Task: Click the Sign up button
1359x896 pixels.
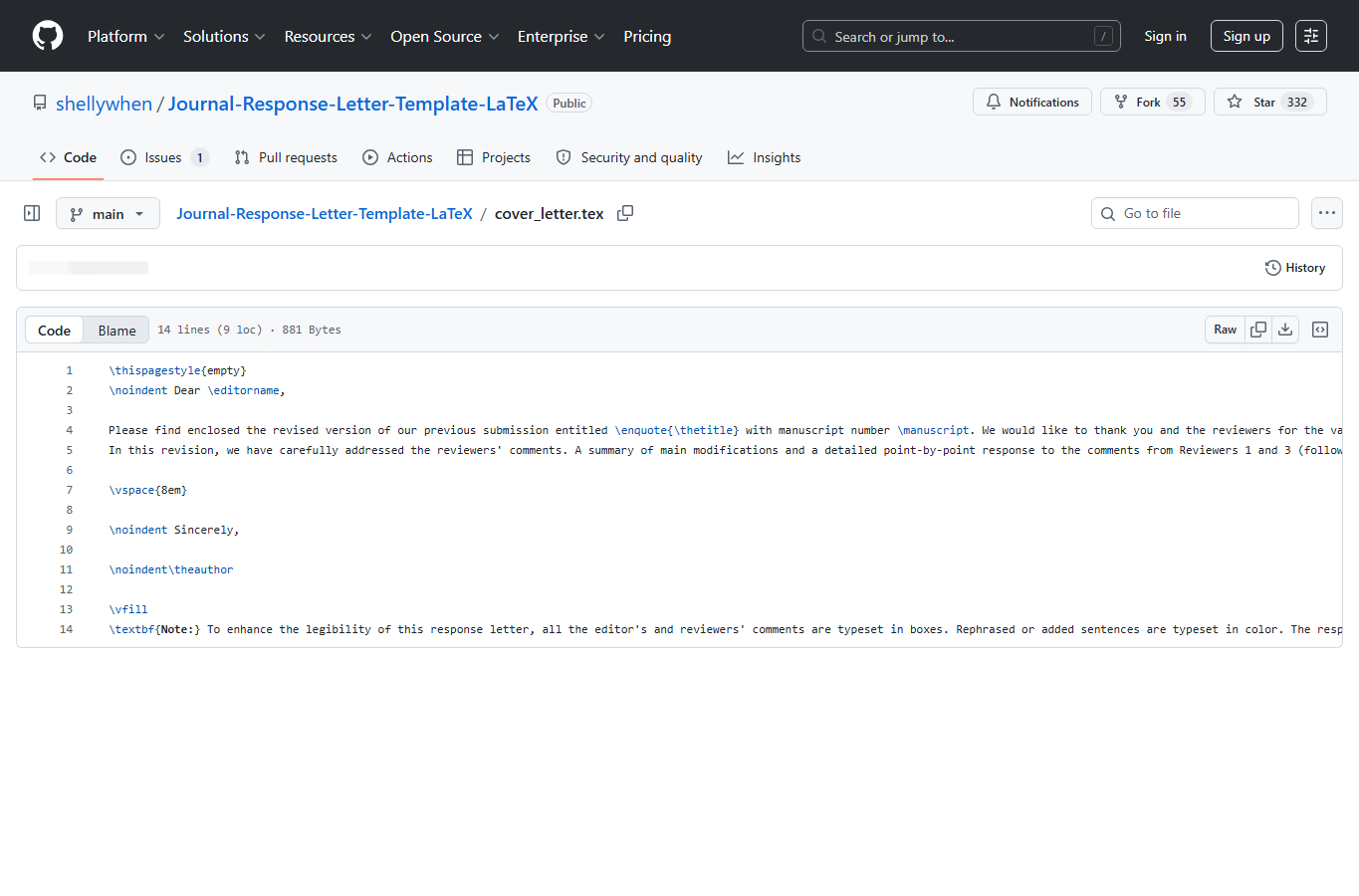Action: pyautogui.click(x=1246, y=36)
